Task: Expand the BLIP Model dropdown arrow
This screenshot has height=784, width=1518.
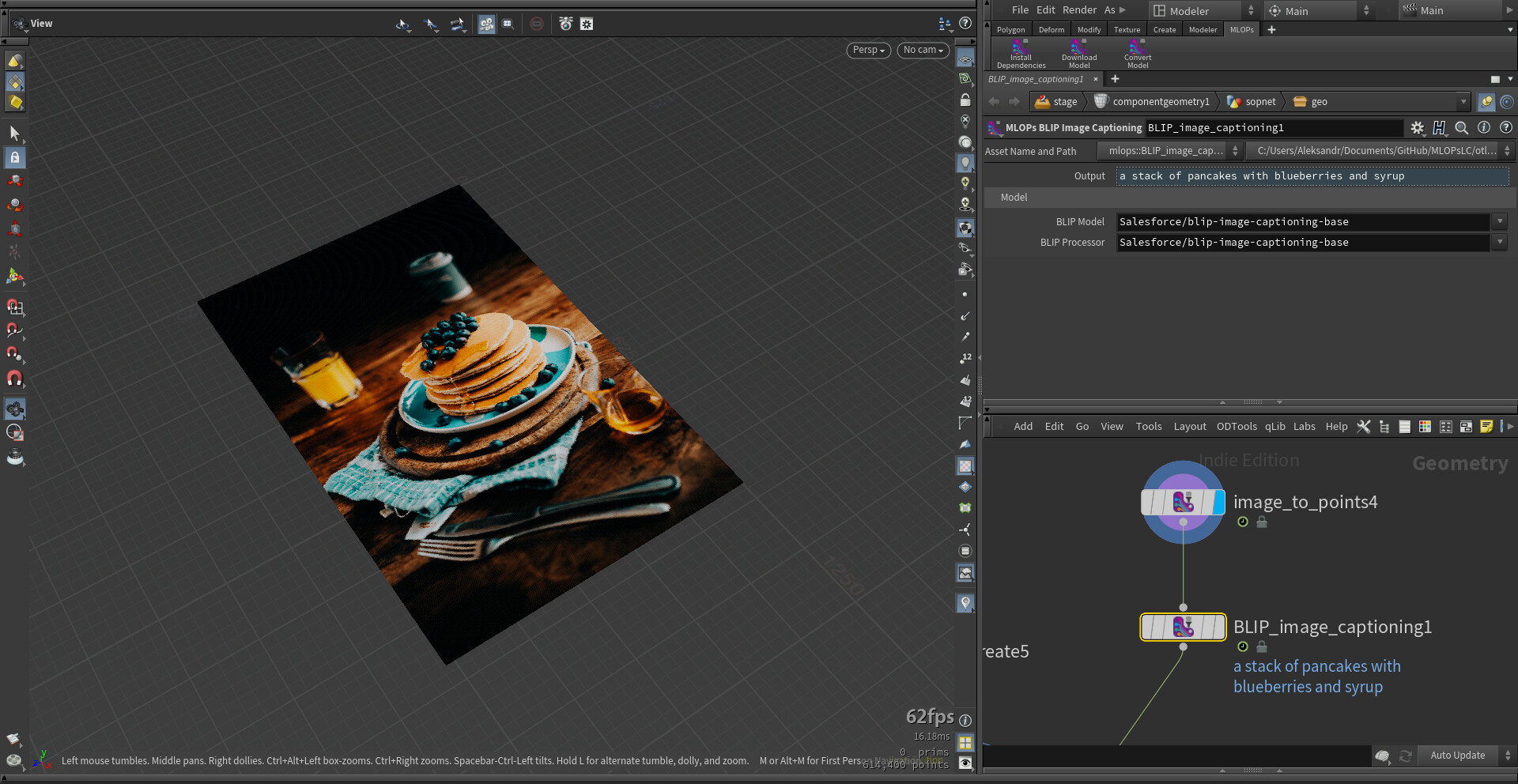Action: 1499,222
